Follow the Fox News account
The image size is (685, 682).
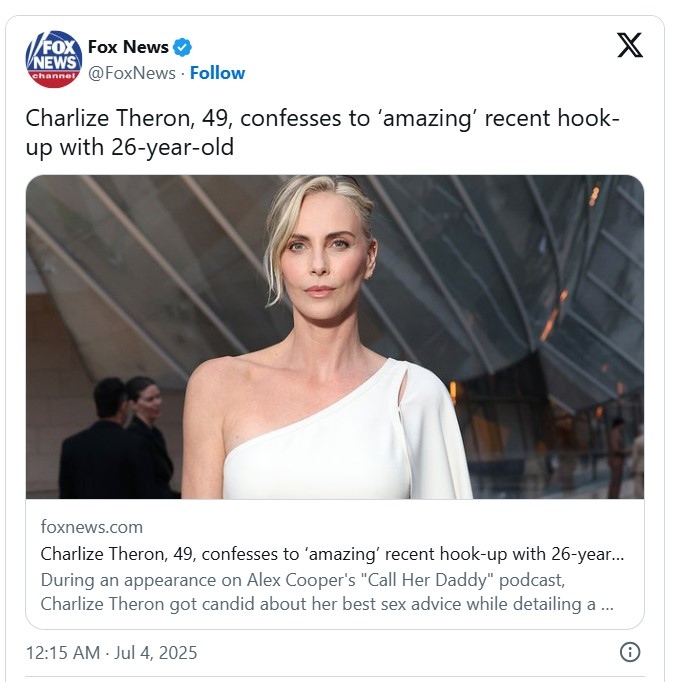pyautogui.click(x=217, y=73)
